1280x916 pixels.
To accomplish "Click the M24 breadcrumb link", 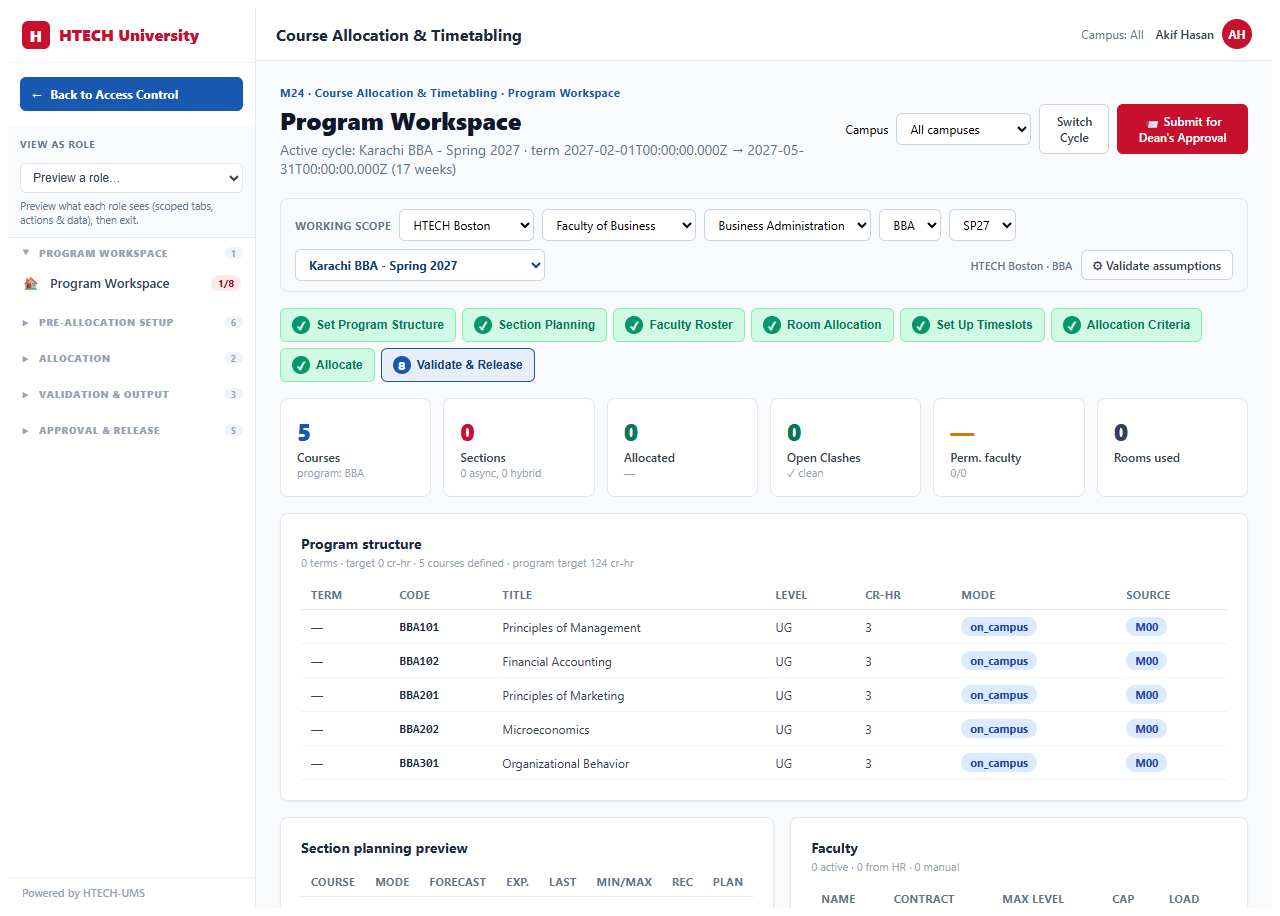I will tap(292, 93).
